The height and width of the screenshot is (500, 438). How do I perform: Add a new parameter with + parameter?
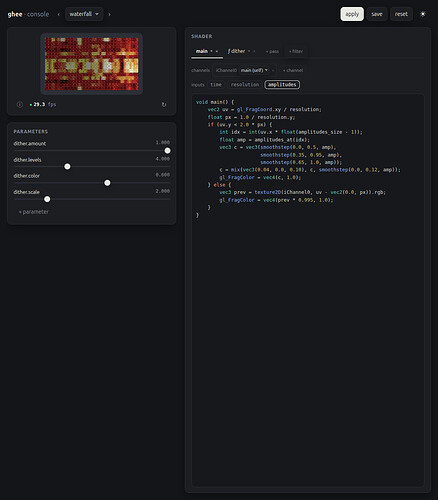click(x=34, y=212)
